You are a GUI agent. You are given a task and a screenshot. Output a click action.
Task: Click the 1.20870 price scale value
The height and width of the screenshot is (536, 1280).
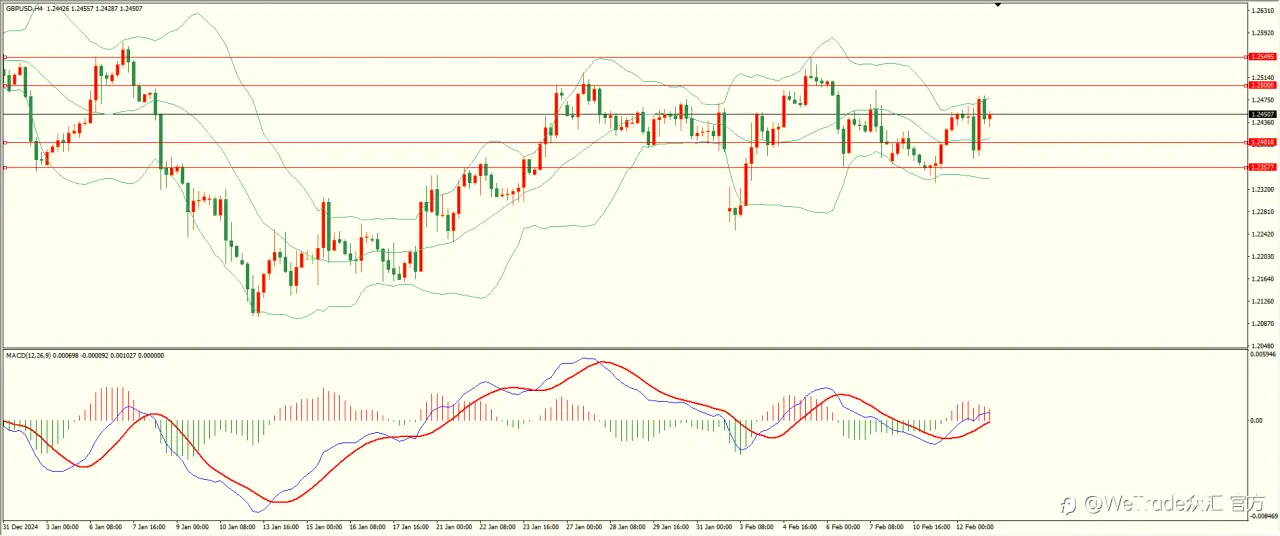[1263, 323]
